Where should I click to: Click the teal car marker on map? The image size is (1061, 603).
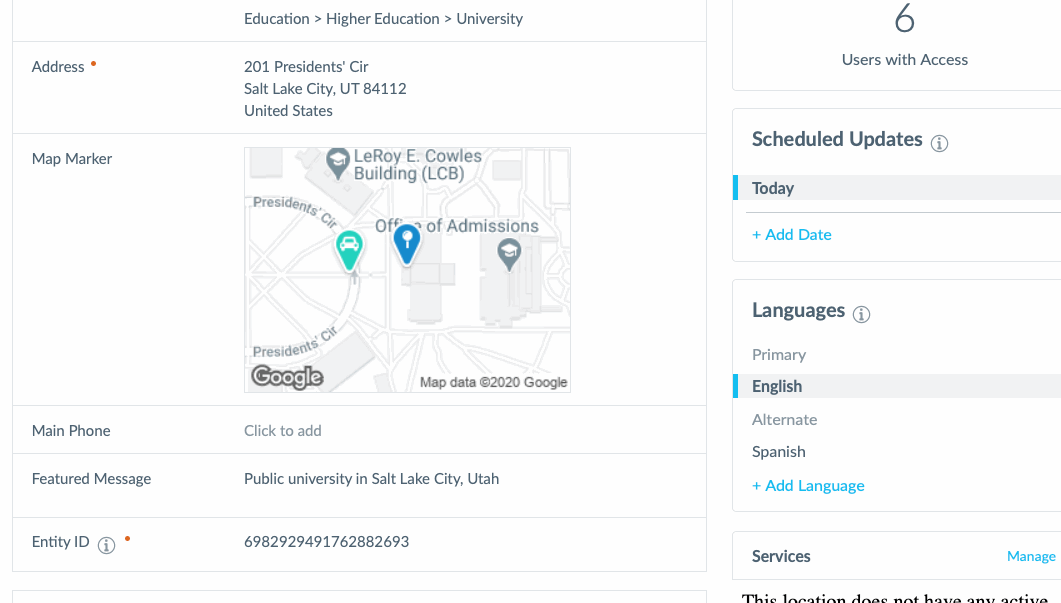pos(348,250)
